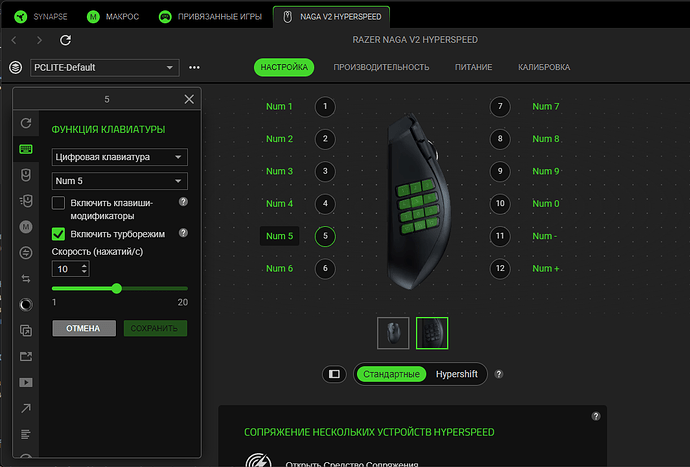
Task: Select the side-view mouse thumbnail
Action: 432,333
